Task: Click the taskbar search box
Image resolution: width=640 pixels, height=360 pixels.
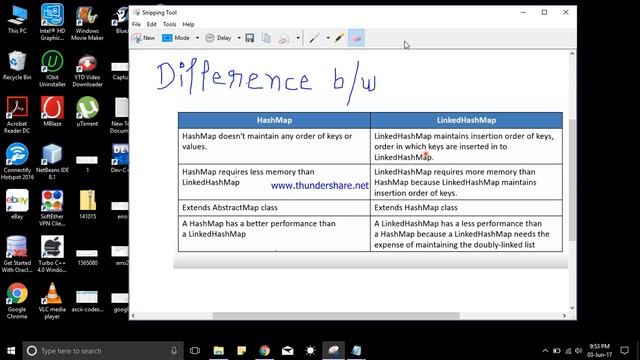Action: tap(103, 351)
